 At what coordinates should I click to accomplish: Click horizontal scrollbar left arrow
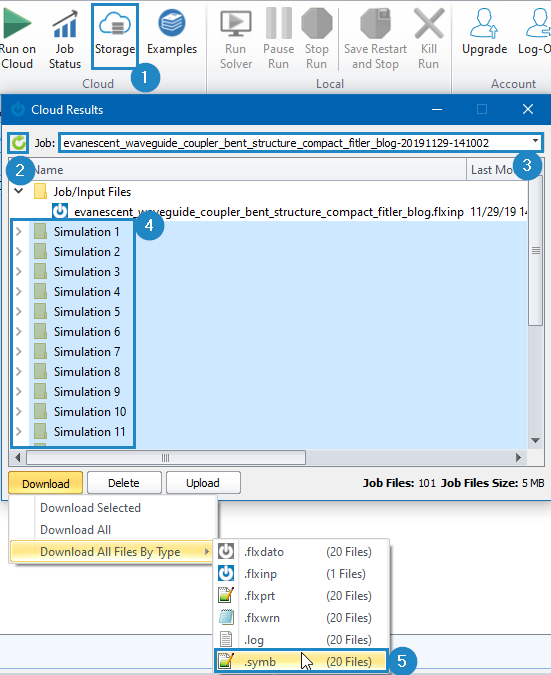[17, 458]
